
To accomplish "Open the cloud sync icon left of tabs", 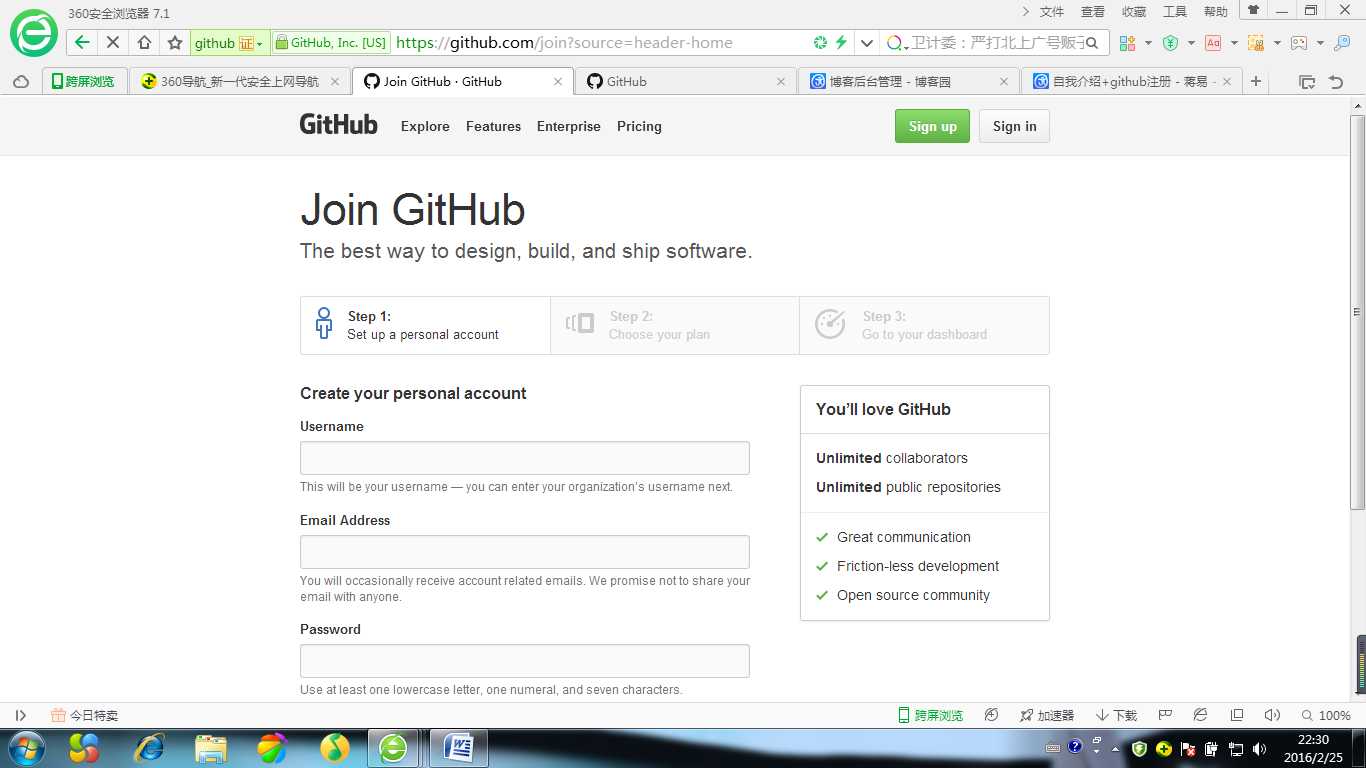I will coord(20,82).
